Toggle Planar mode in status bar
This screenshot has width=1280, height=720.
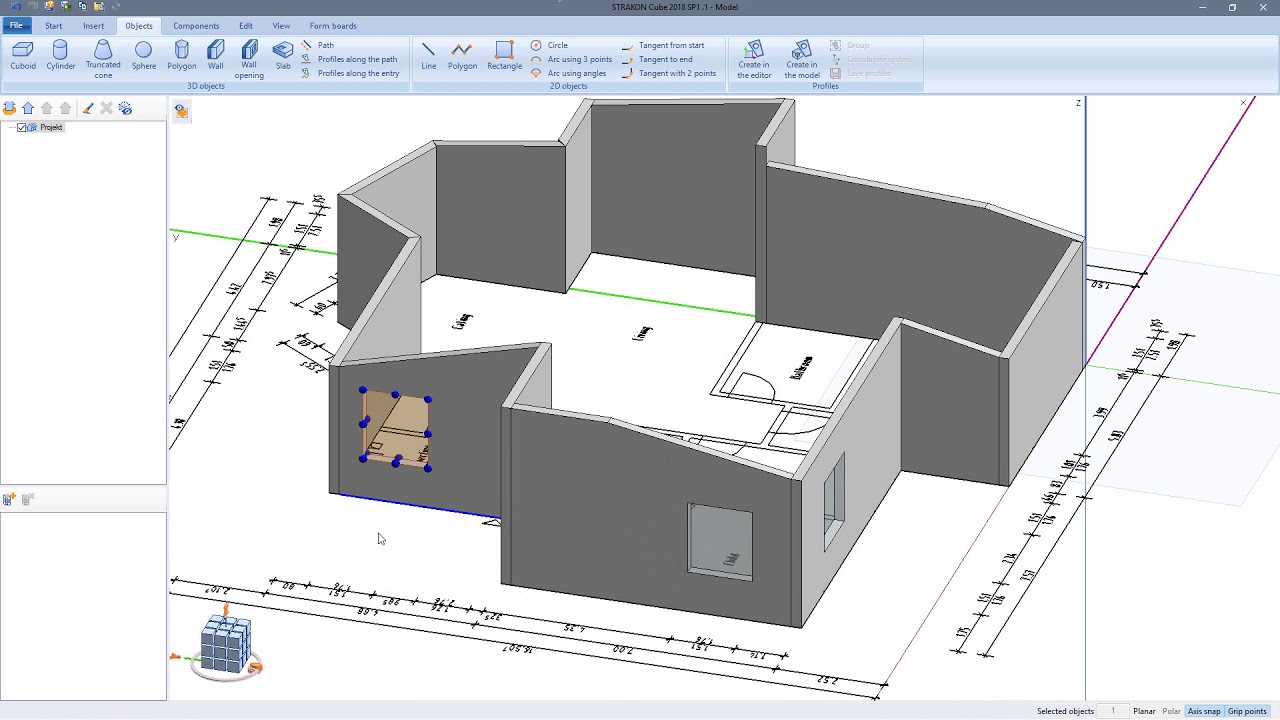coord(1144,711)
